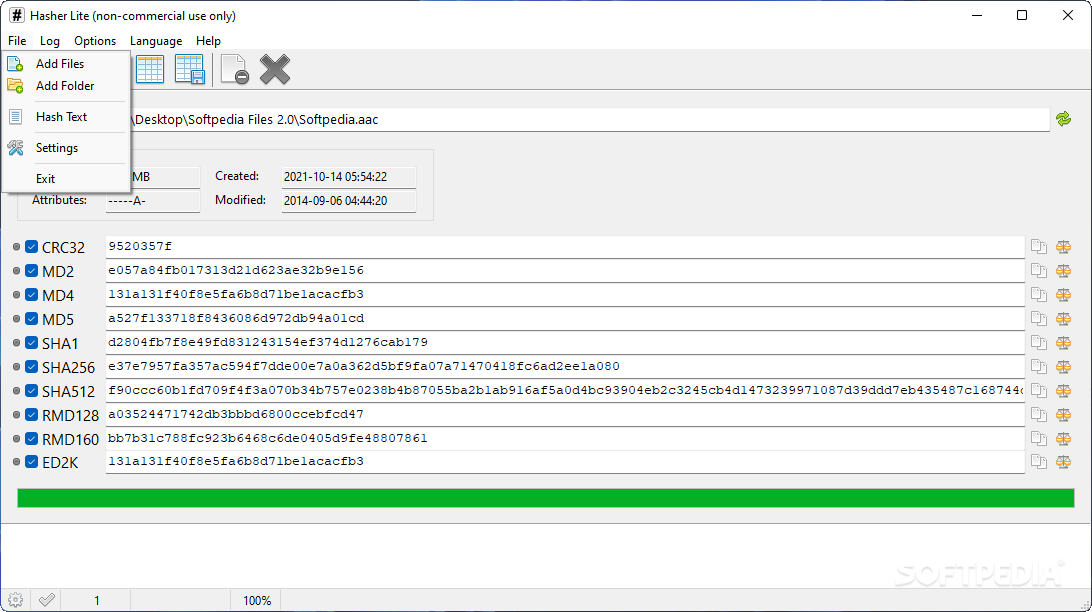The width and height of the screenshot is (1092, 612).
Task: Click the MD5 hash text field
Action: (x=565, y=318)
